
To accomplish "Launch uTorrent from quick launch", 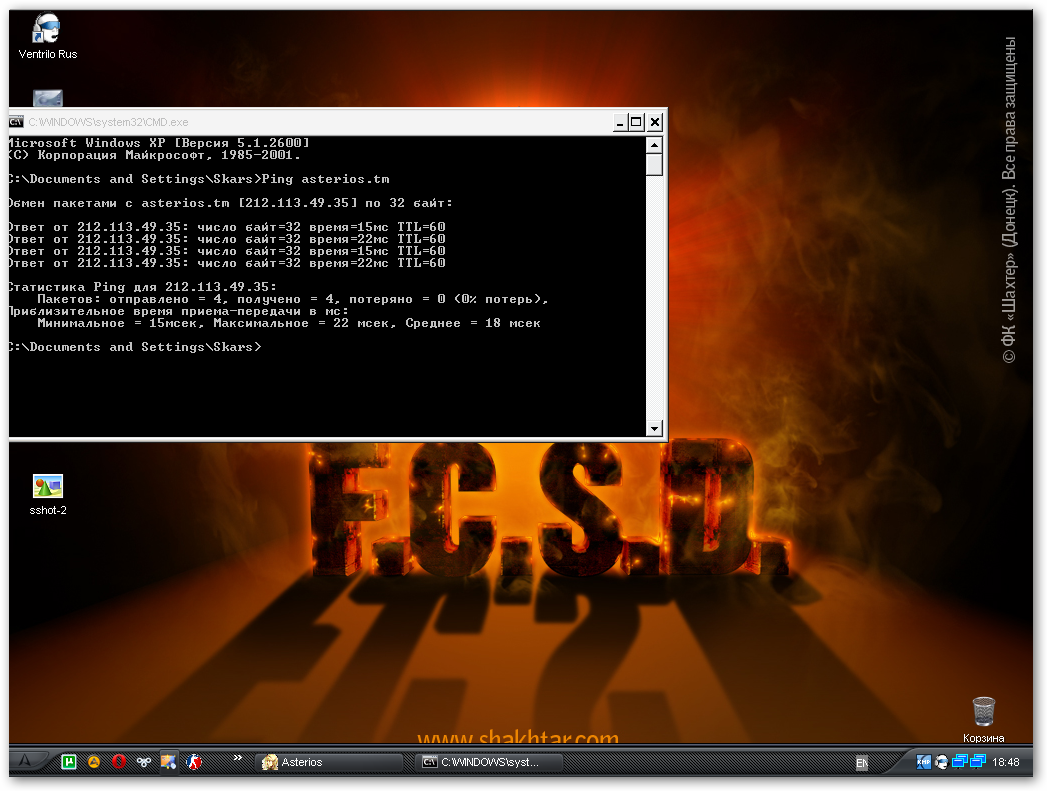I will 69,762.
